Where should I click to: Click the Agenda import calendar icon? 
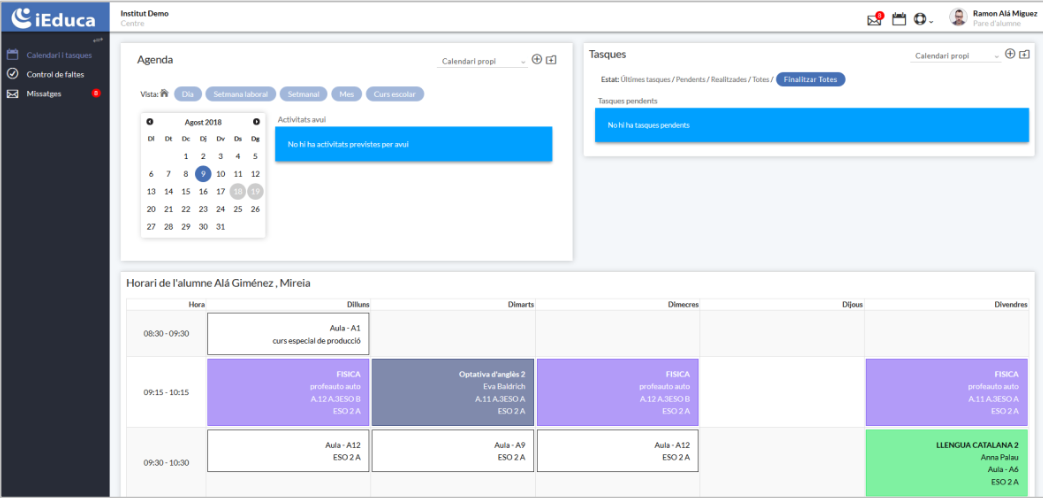(551, 60)
